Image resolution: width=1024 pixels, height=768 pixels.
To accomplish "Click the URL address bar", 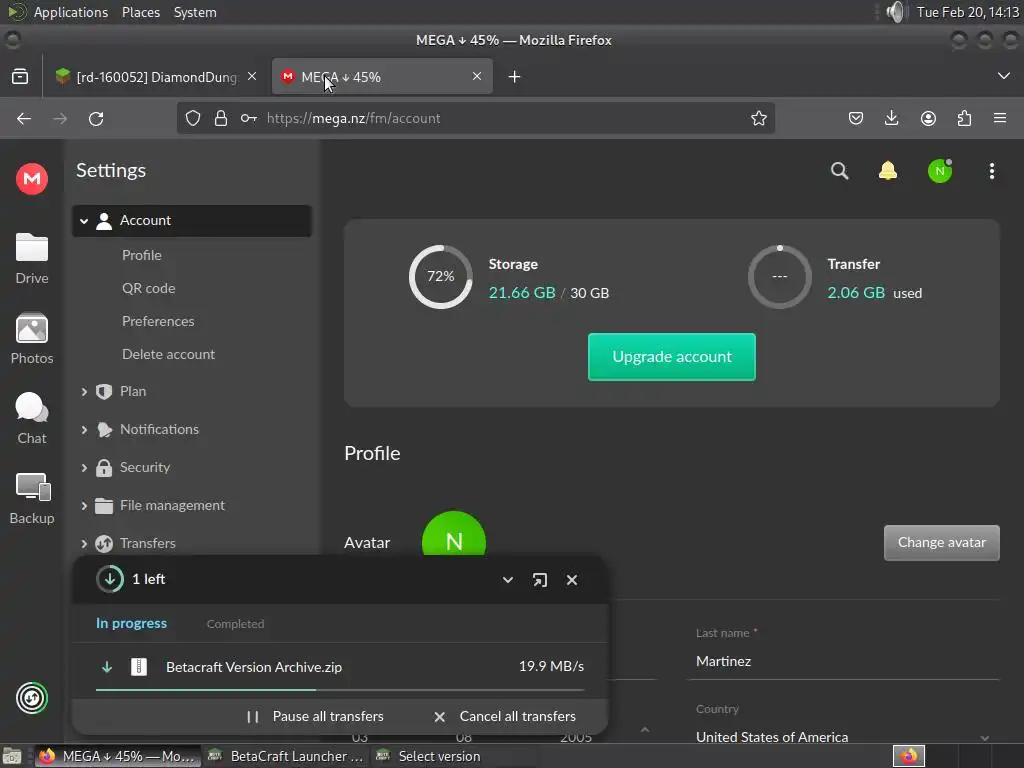I will tap(475, 118).
